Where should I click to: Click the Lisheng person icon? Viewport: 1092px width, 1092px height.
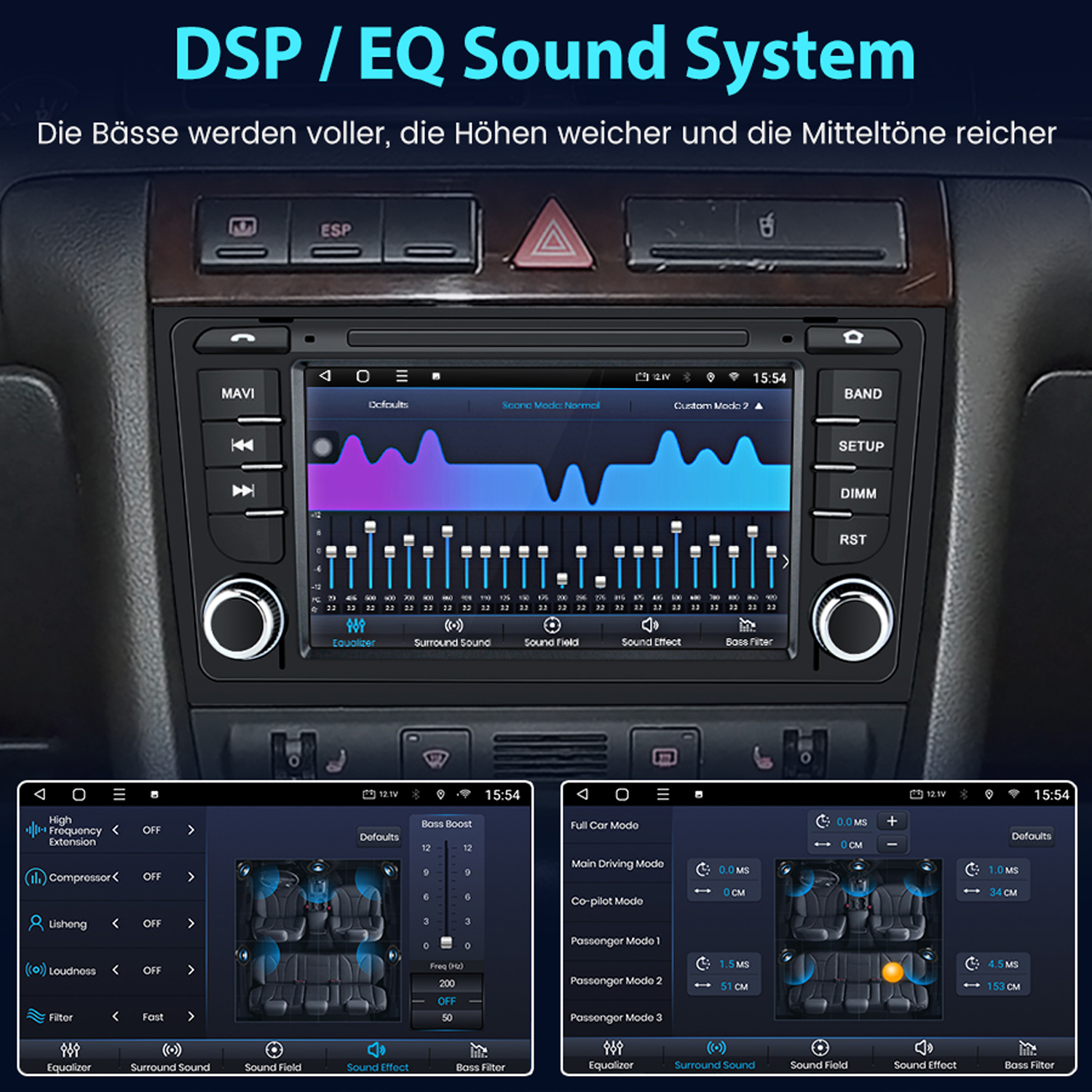(36, 923)
